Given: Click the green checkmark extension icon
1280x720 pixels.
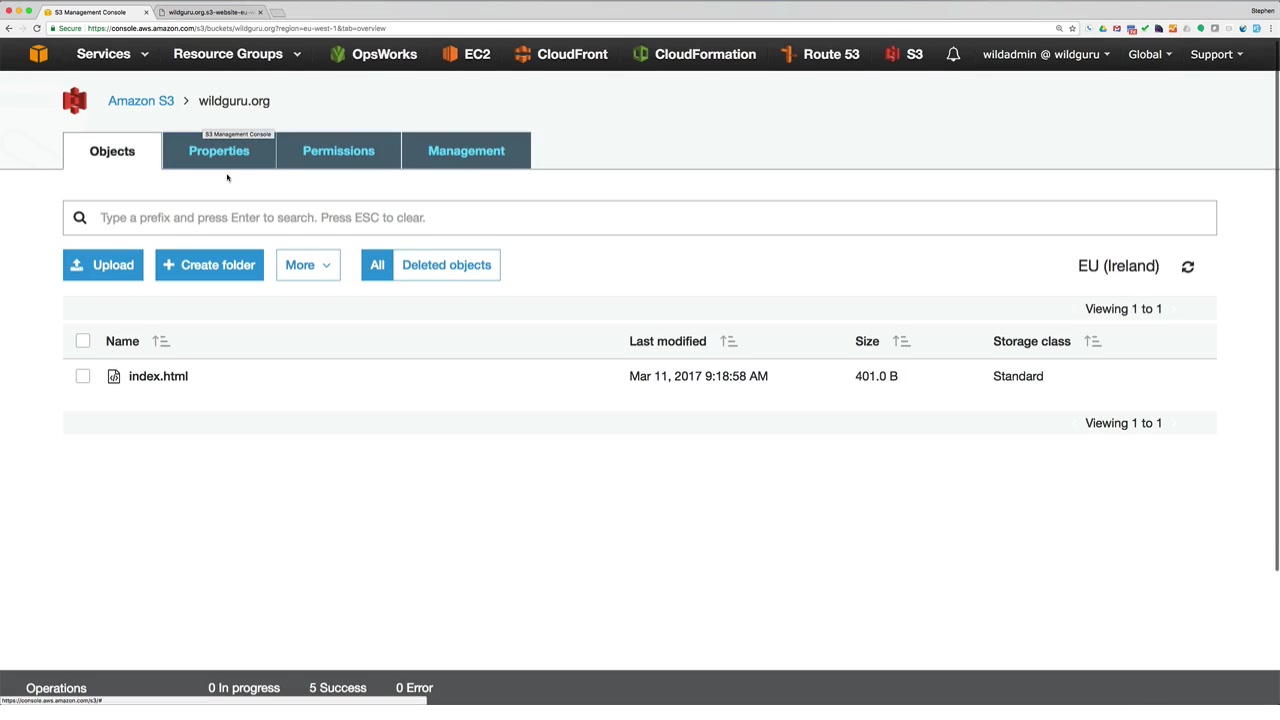Looking at the screenshot, I should (1145, 28).
